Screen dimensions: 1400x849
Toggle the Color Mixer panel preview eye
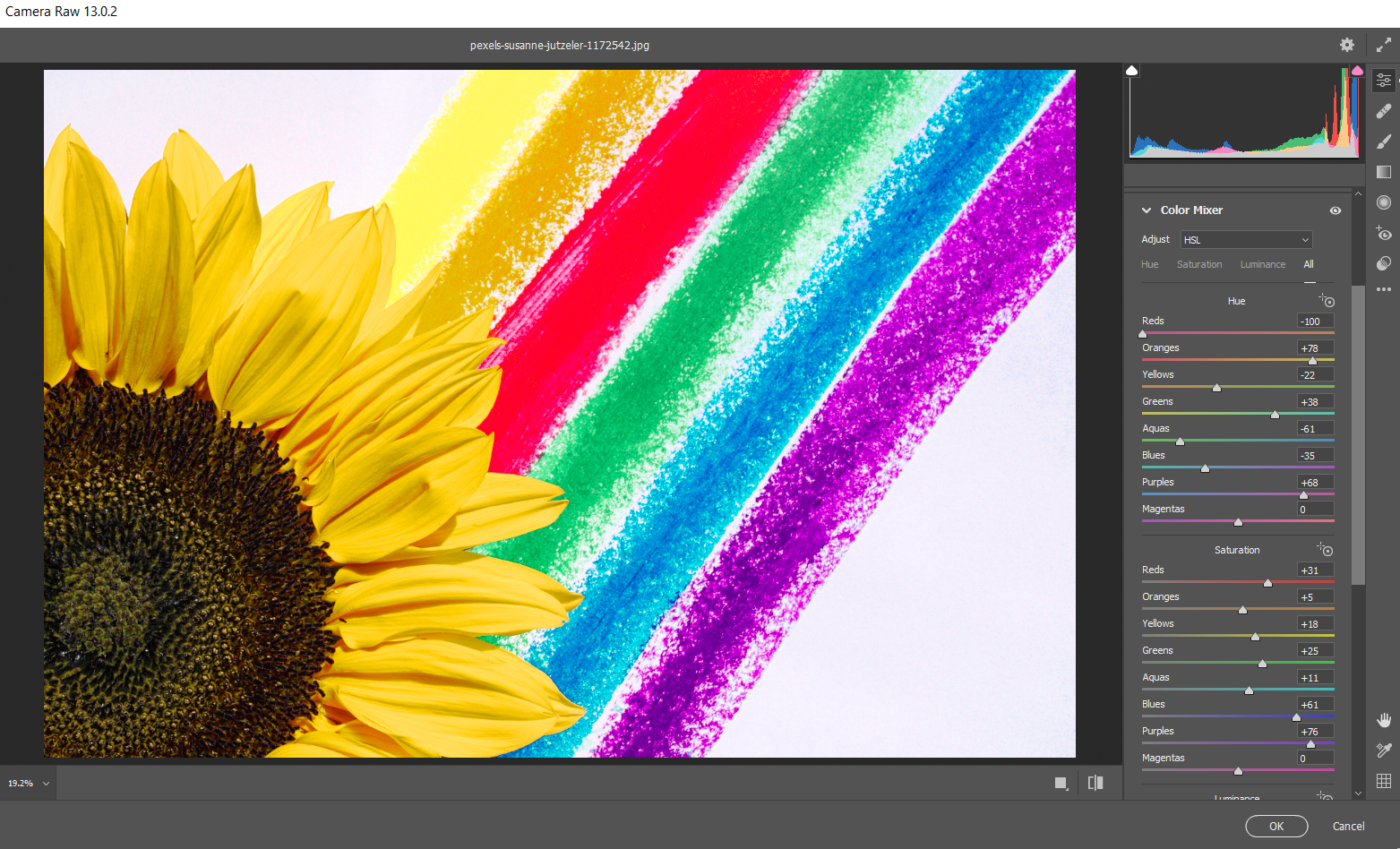1336,210
